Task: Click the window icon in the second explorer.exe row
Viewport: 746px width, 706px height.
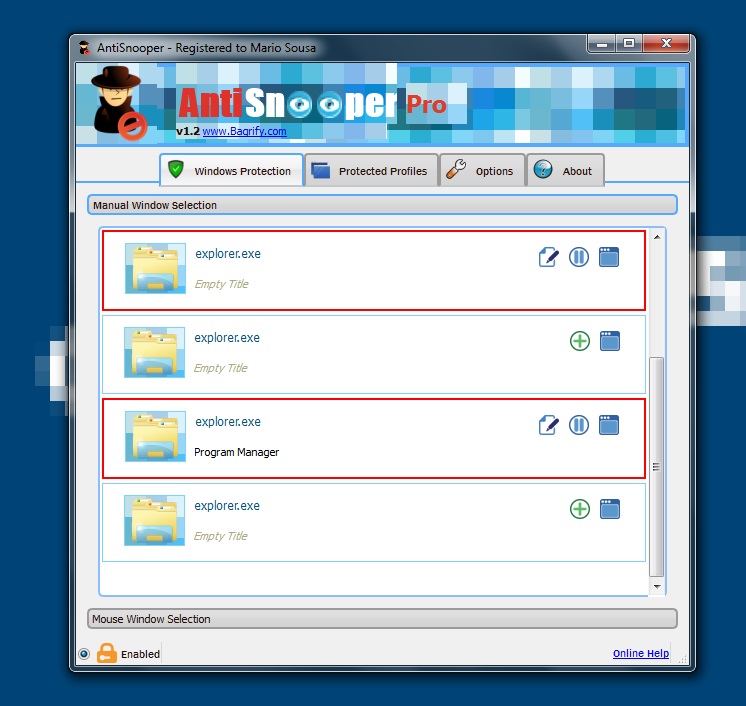Action: point(609,341)
